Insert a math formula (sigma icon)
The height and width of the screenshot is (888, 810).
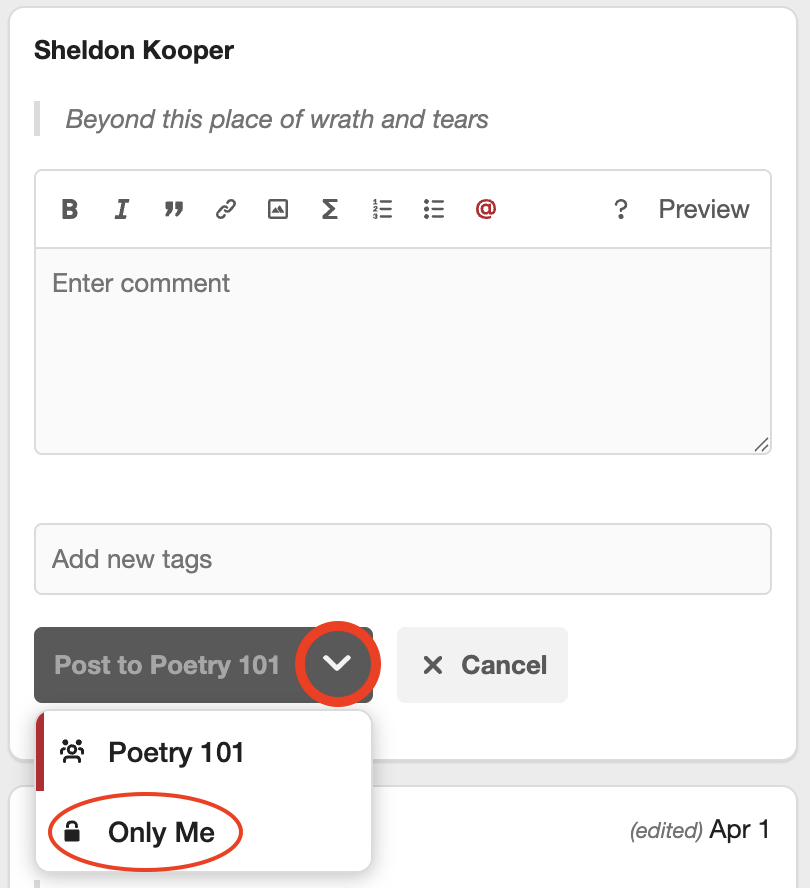tap(329, 209)
